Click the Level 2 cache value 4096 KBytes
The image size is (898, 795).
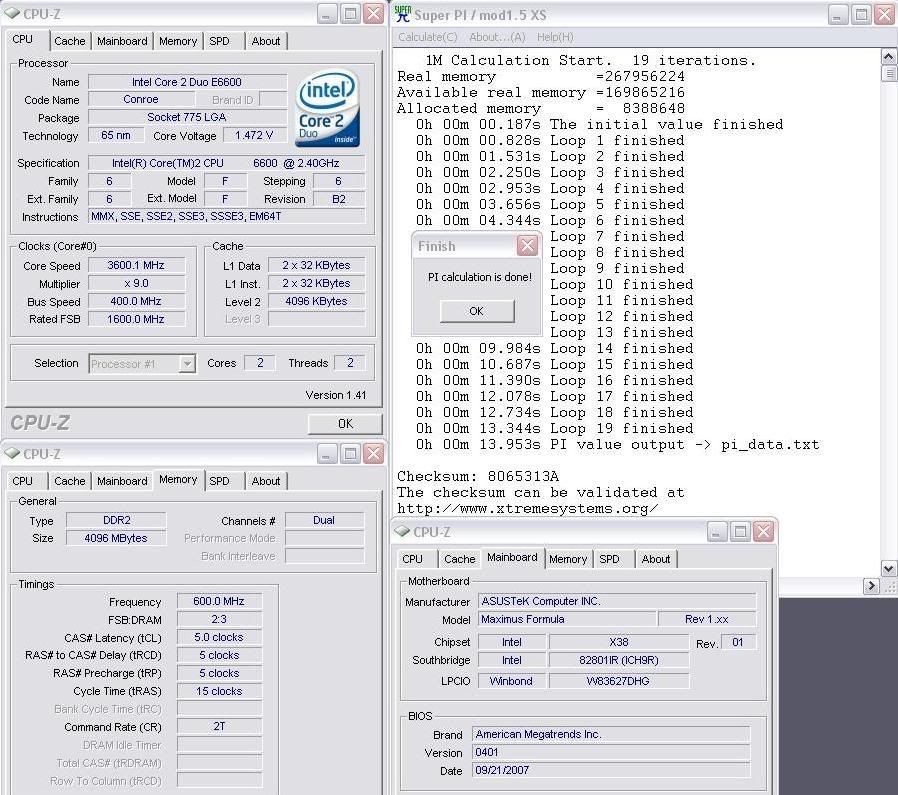(316, 301)
